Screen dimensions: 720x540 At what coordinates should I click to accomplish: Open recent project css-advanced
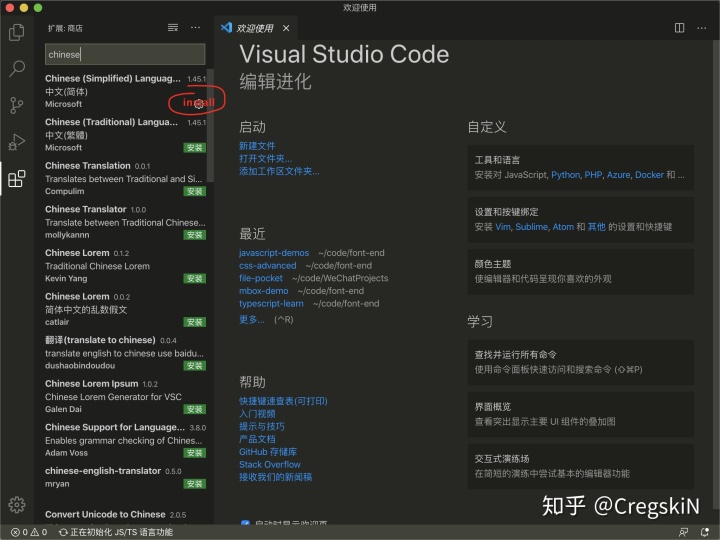coord(267,265)
